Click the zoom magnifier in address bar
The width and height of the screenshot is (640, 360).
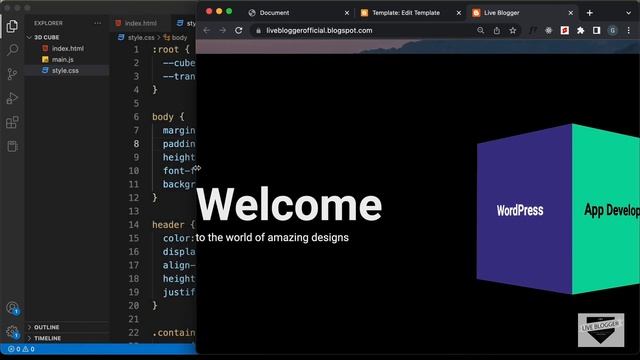[x=480, y=31]
